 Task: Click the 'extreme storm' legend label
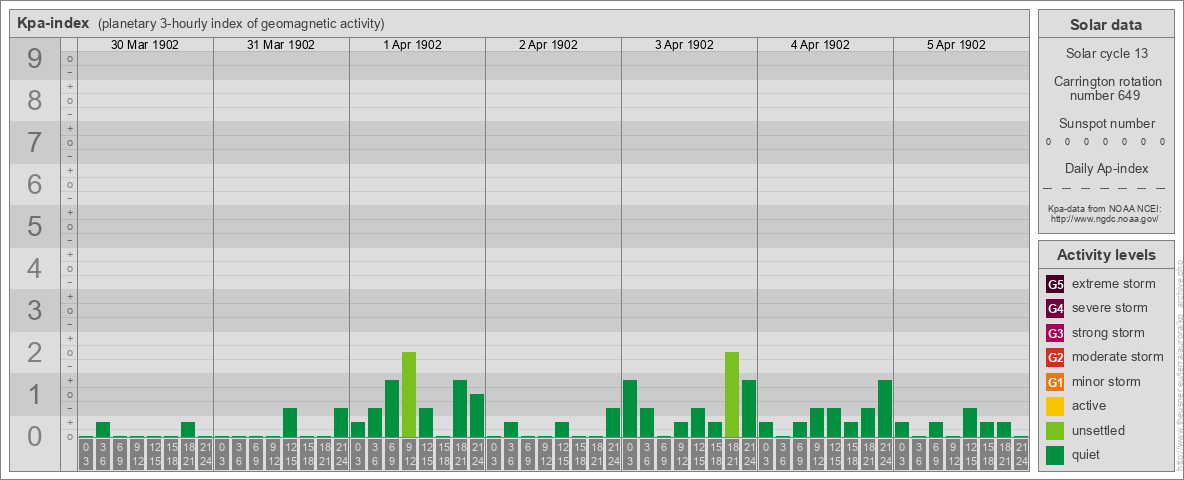tap(1114, 285)
